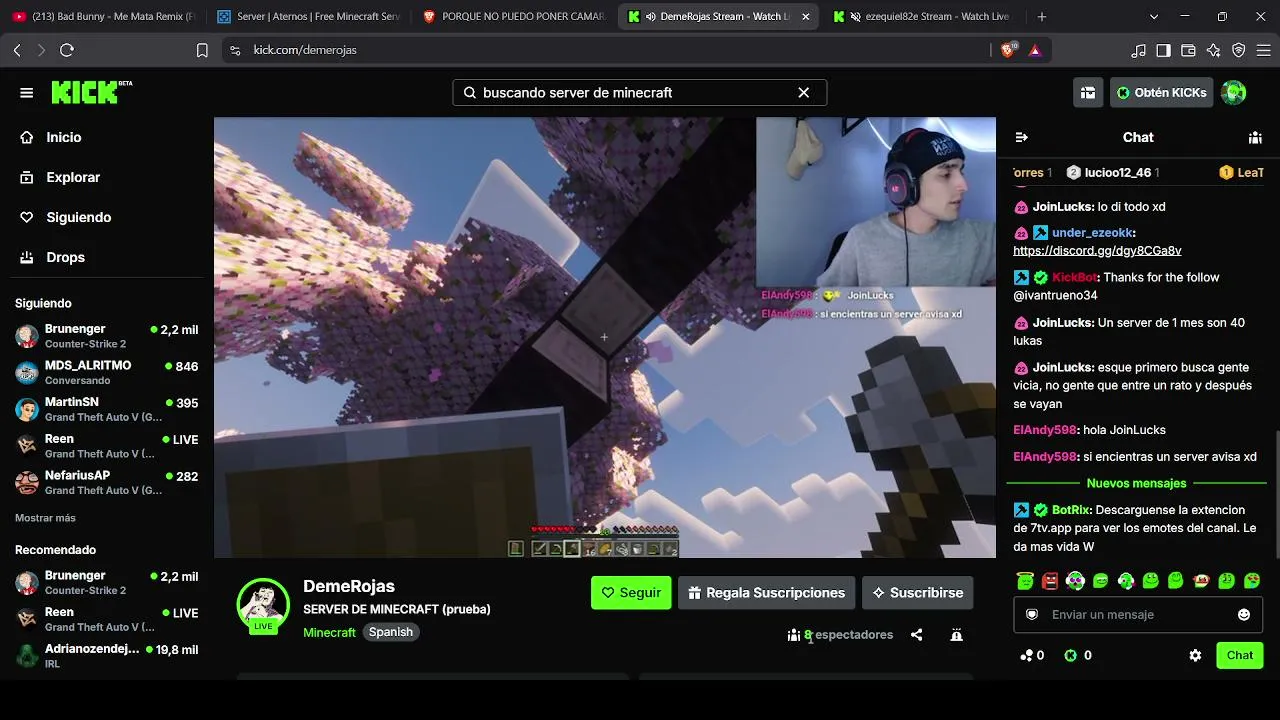Expand followed channels with Mostrar más

(45, 518)
